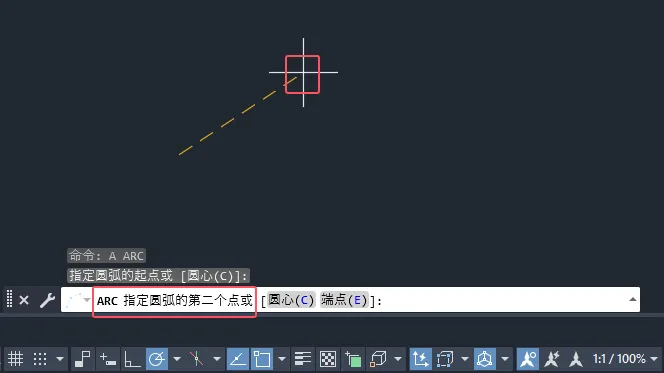Toggle Snap mode dotted-grid icon

click(40, 359)
